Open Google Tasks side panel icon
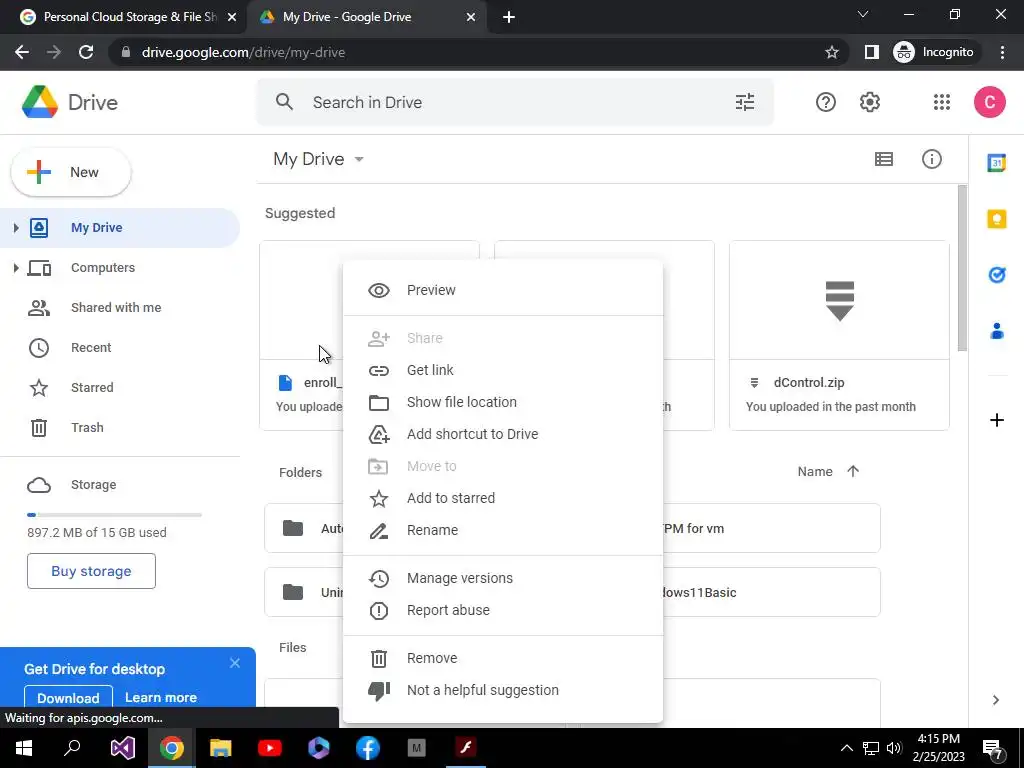The image size is (1024, 768). [997, 275]
